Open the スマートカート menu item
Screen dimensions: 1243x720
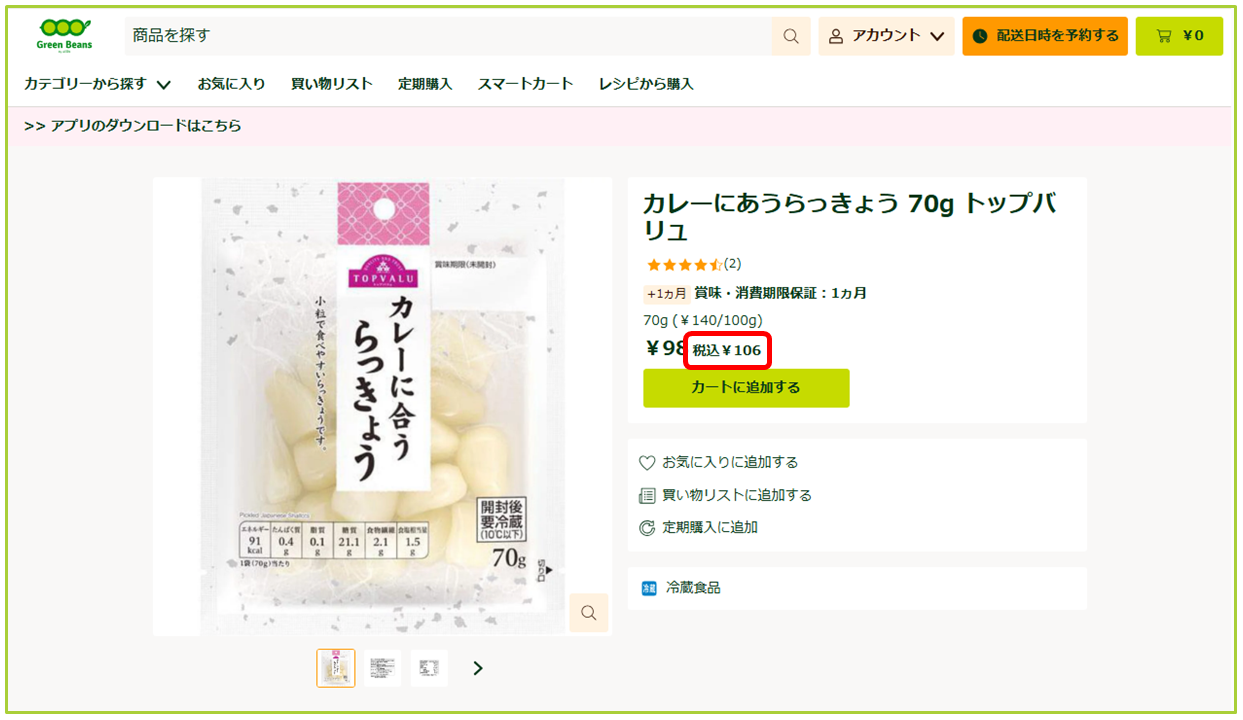[526, 84]
